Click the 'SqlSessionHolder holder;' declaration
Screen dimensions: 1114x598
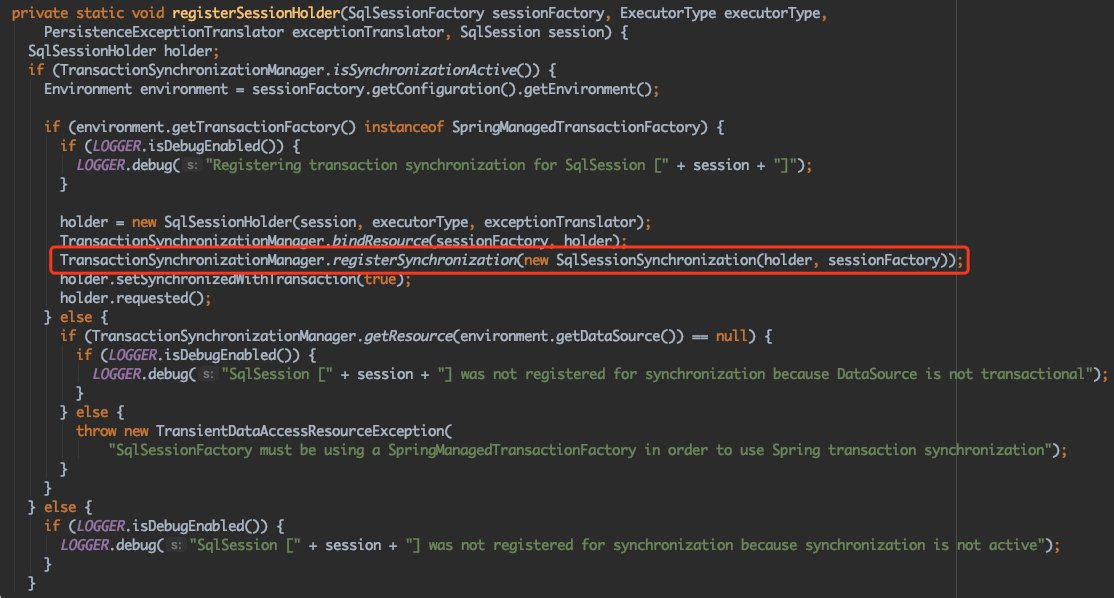click(124, 51)
